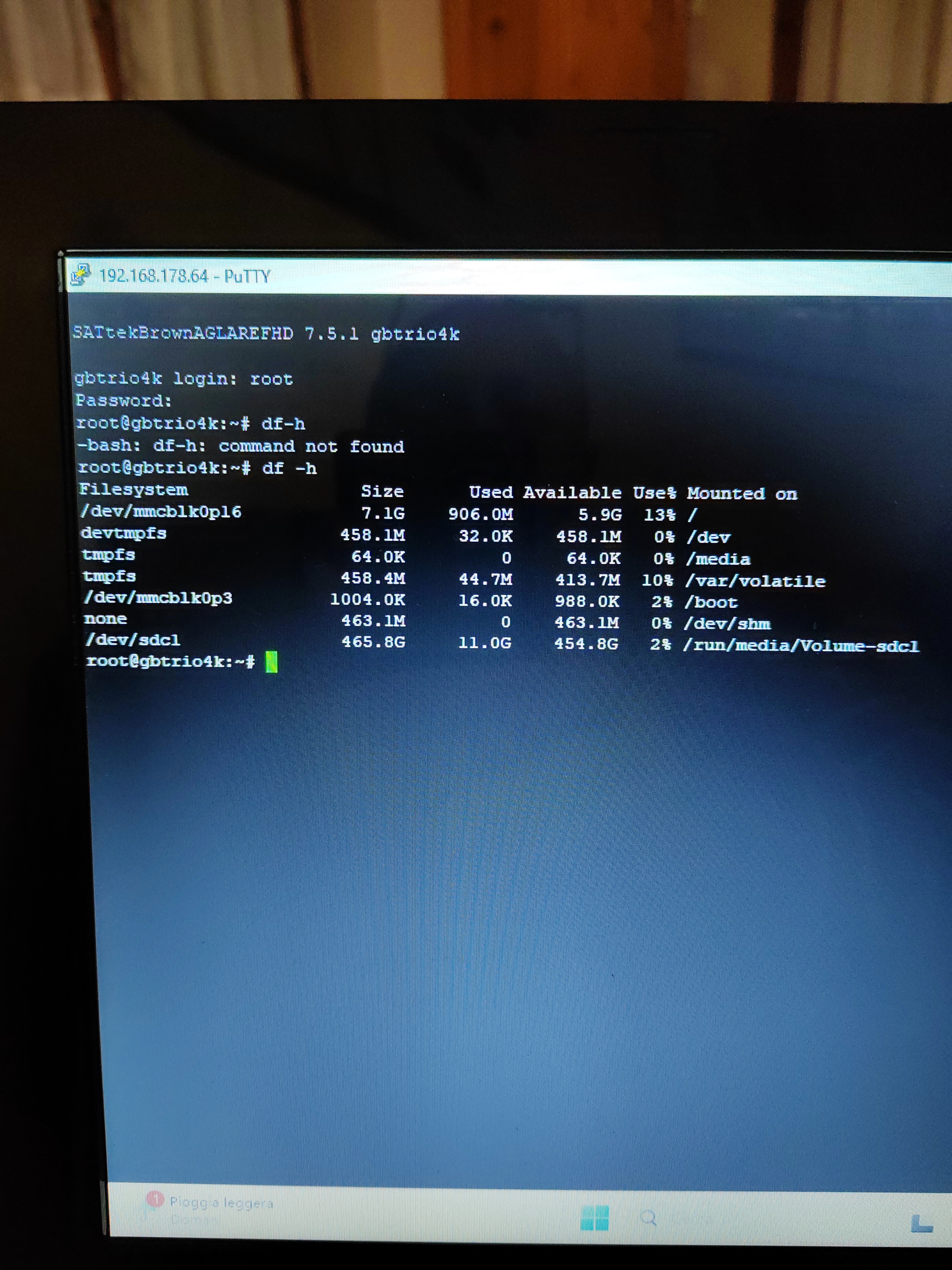Viewport: 952px width, 1270px height.
Task: Click the Windows Start button
Action: (x=594, y=1218)
